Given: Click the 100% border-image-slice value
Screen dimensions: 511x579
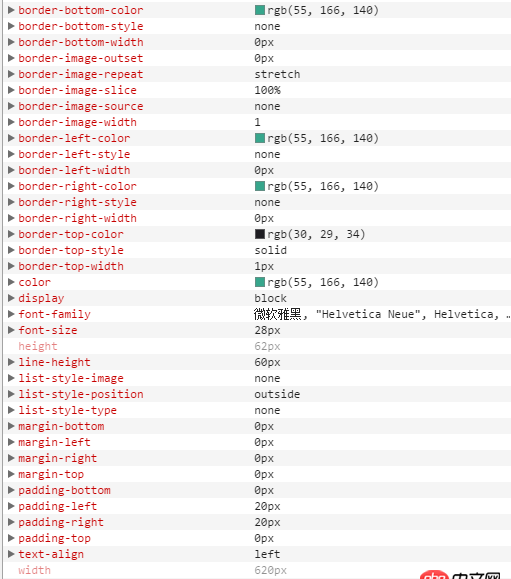Looking at the screenshot, I should point(268,90).
